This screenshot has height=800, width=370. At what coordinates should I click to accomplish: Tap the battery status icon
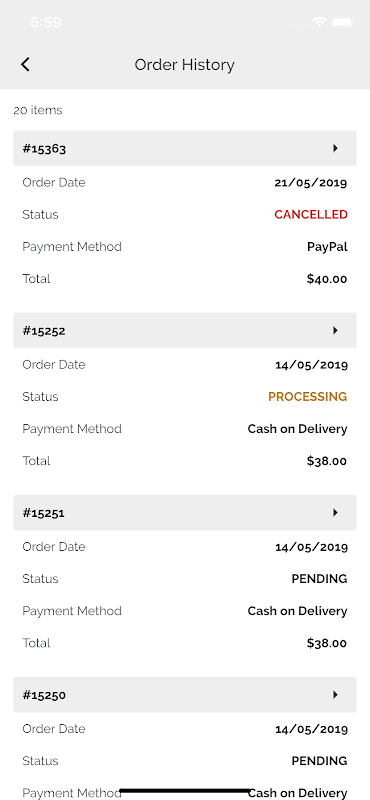pyautogui.click(x=342, y=22)
